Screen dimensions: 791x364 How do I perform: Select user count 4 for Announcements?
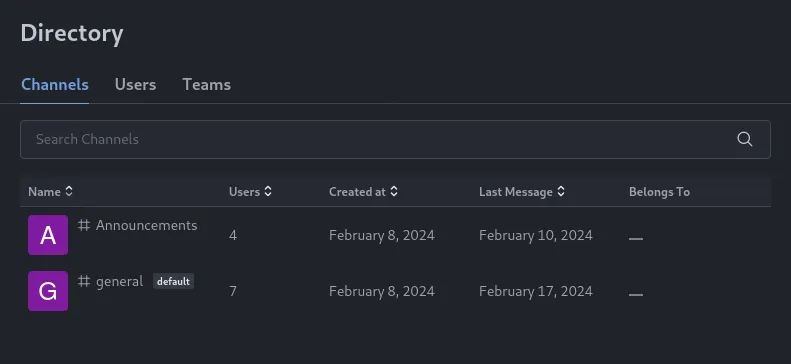[x=233, y=235]
